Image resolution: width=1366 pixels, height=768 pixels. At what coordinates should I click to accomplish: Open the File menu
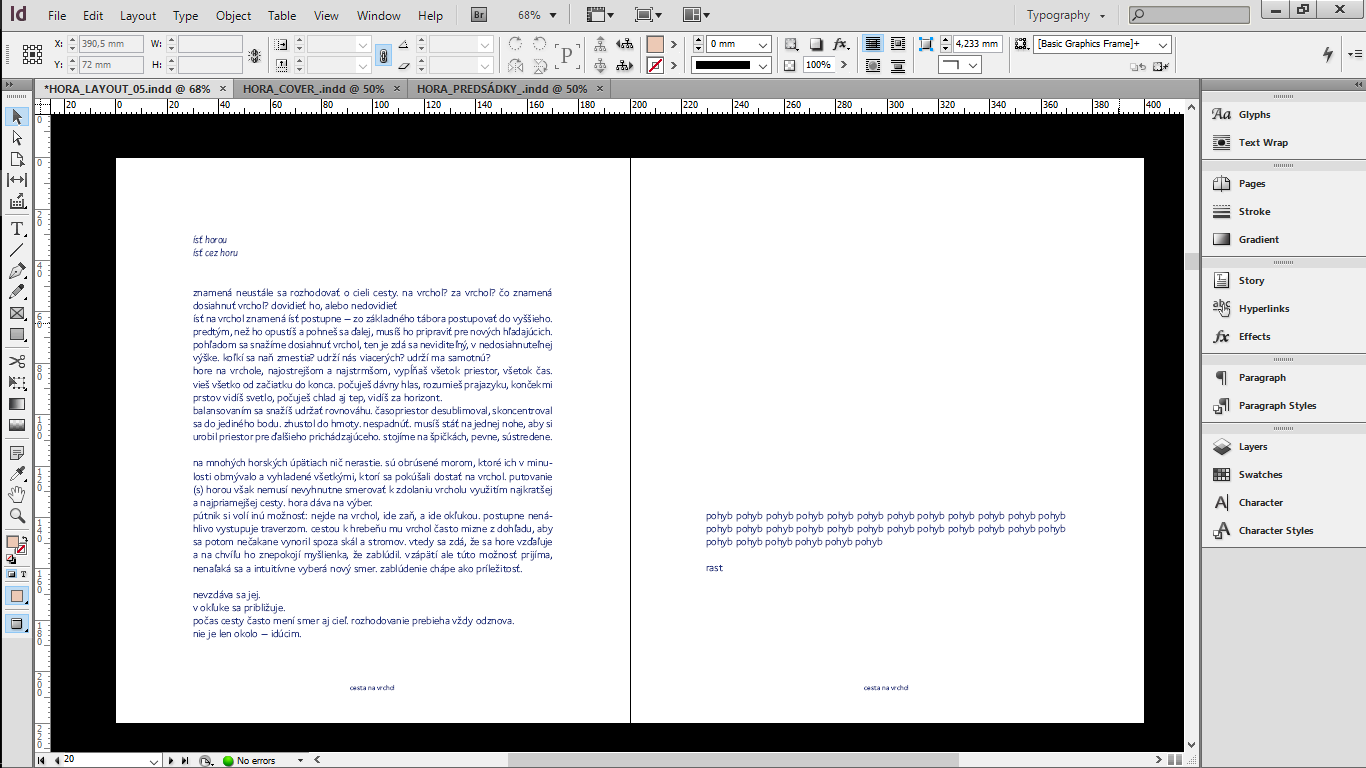57,16
